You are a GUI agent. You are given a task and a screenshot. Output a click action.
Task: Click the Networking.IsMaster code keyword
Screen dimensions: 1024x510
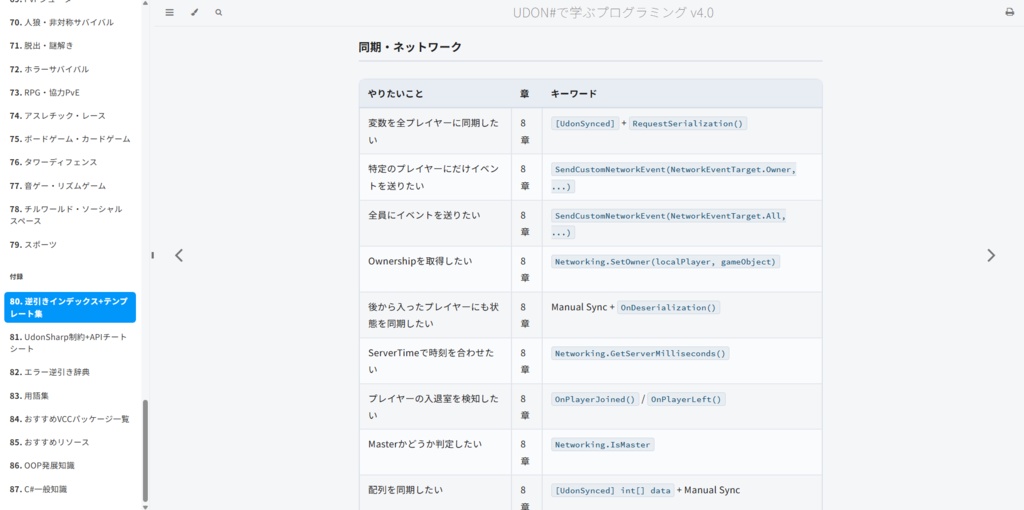pos(602,445)
